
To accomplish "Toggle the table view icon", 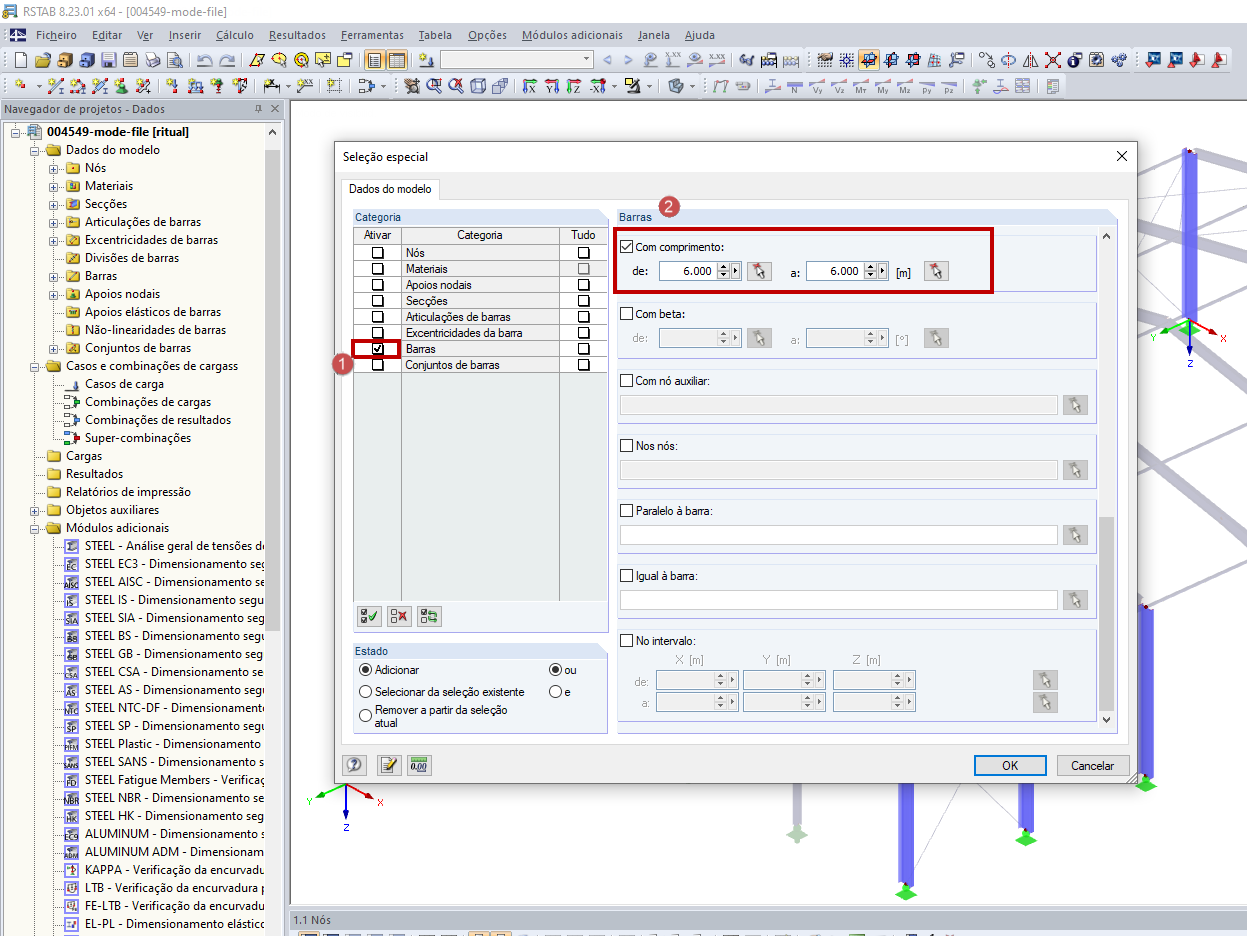I will tap(396, 60).
